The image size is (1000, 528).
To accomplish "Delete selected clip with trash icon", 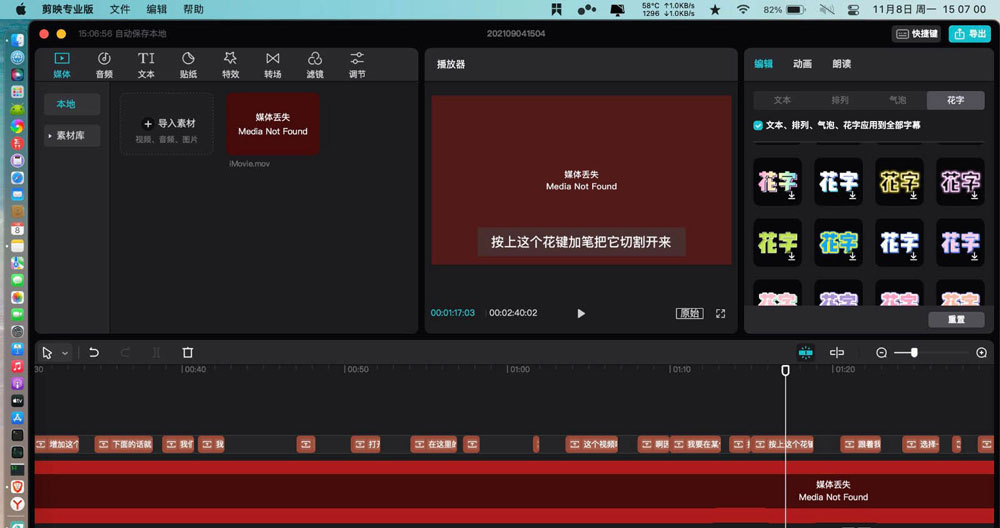I will [188, 353].
